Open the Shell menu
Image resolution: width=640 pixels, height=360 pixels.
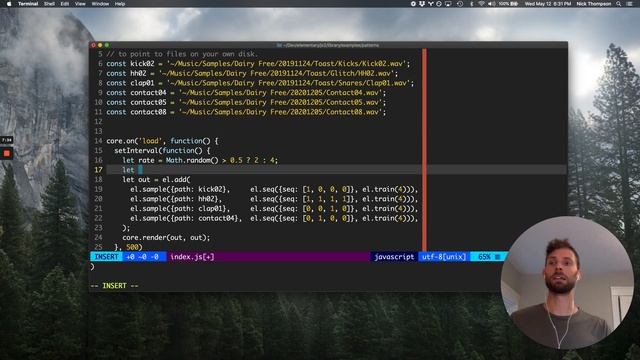[49, 4]
